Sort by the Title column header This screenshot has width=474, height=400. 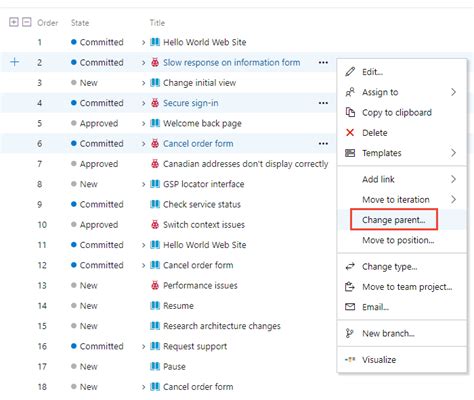click(x=157, y=23)
